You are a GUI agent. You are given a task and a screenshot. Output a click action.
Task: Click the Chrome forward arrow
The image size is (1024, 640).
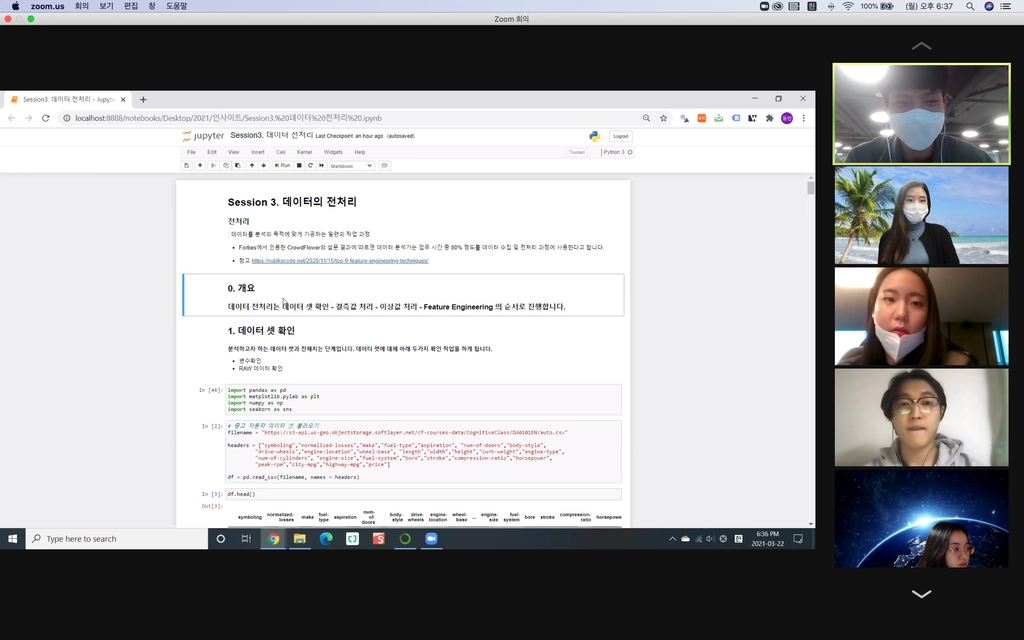tap(28, 118)
